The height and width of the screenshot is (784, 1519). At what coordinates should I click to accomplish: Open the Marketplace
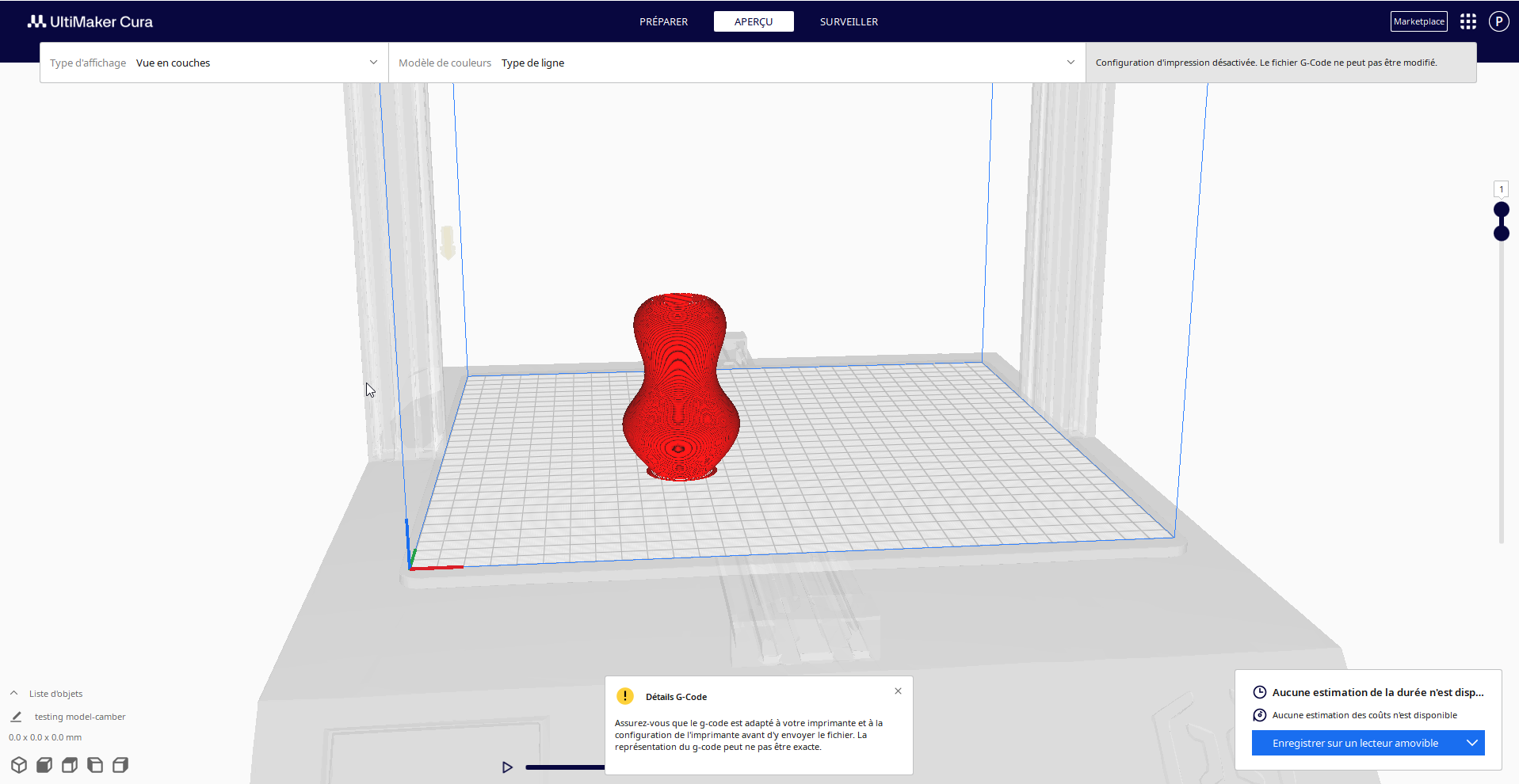coord(1419,21)
